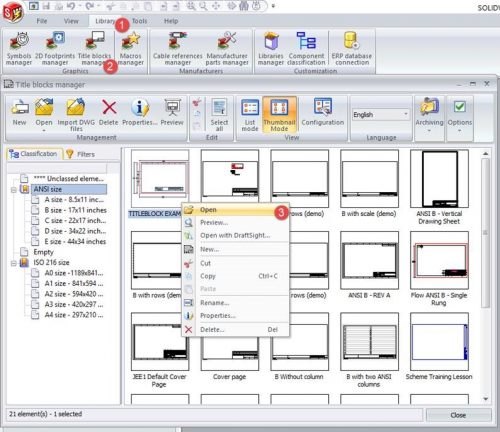Viewport: 500px width, 432px height.
Task: Open the Configuration tool
Action: click(322, 112)
